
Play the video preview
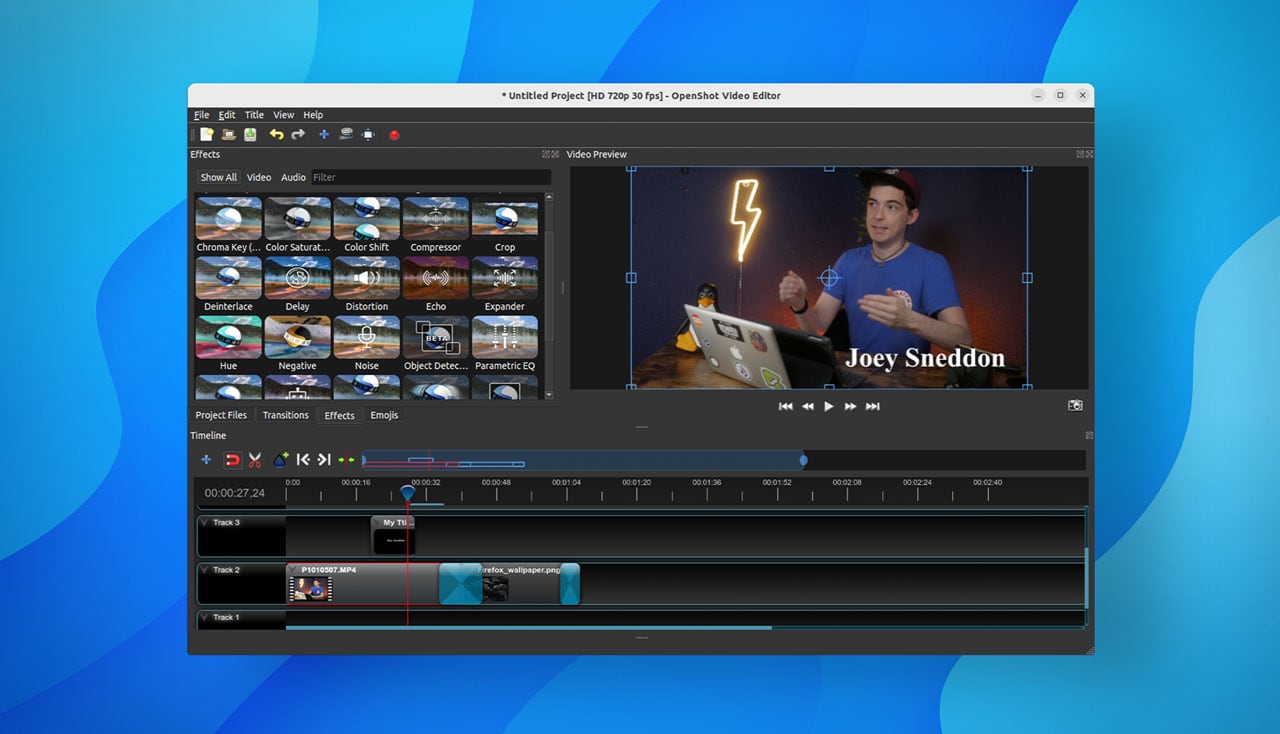pos(828,406)
